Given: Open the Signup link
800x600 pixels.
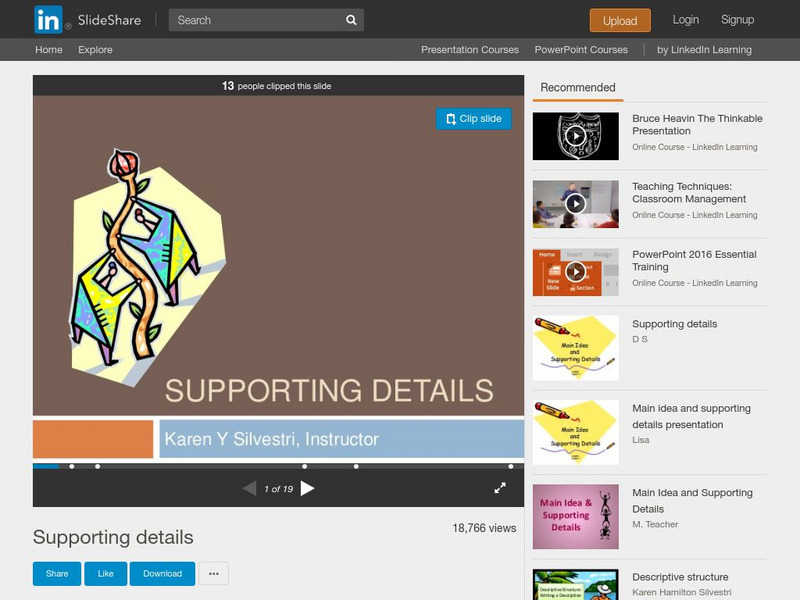Looking at the screenshot, I should 737,20.
